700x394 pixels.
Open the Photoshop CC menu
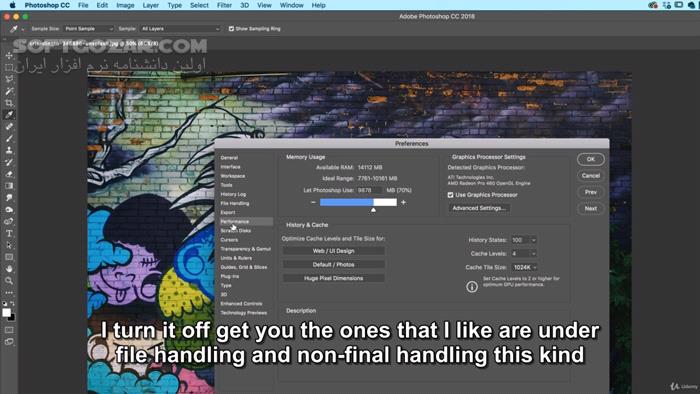(x=47, y=5)
